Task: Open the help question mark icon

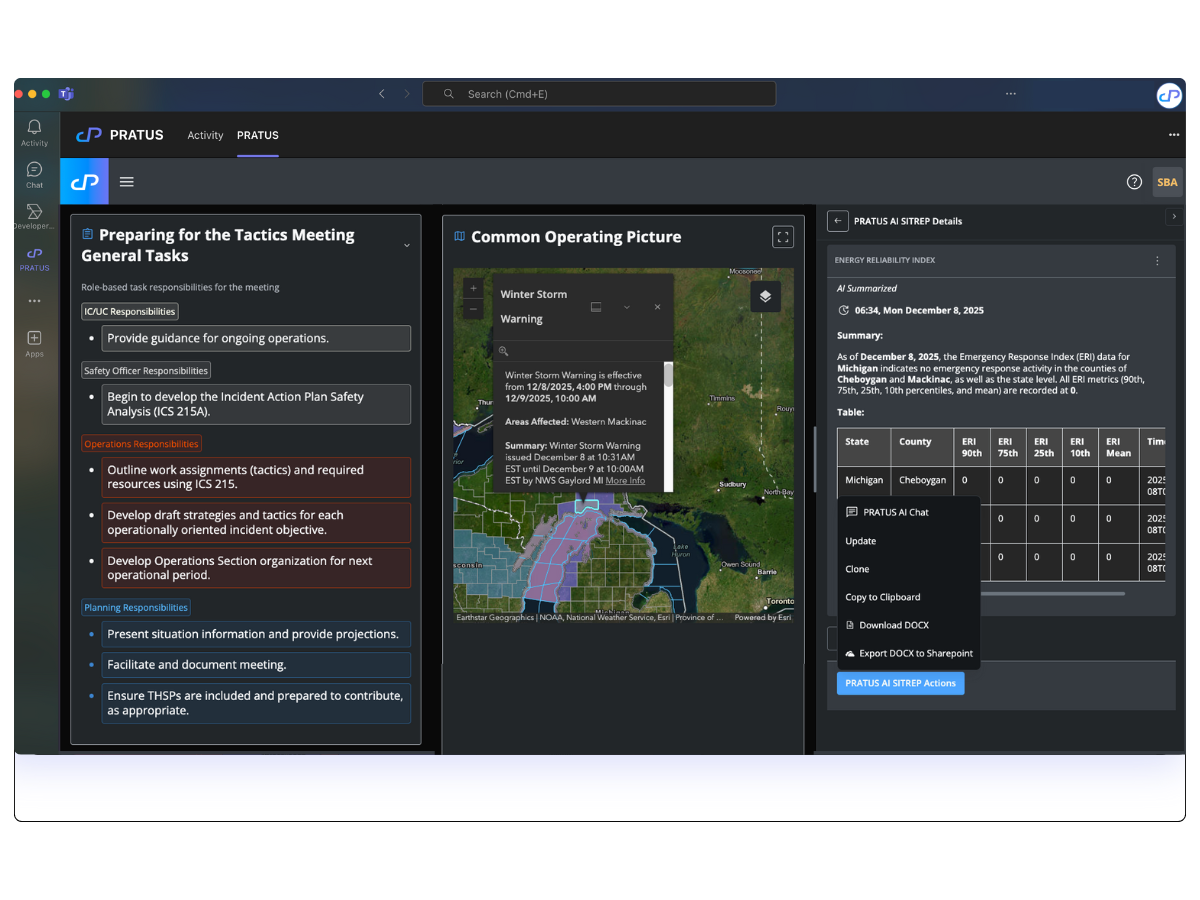Action: tap(1134, 182)
